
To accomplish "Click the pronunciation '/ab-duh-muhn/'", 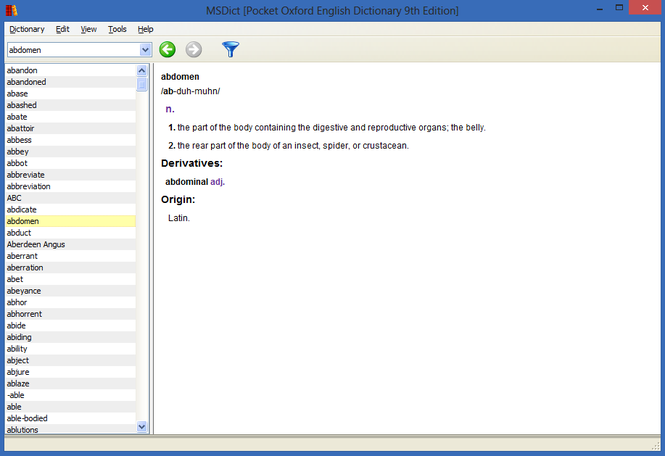I will point(190,91).
